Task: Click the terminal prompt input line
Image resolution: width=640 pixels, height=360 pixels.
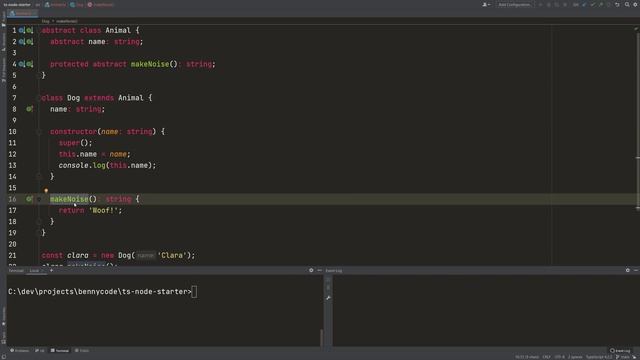Action: 102,292
